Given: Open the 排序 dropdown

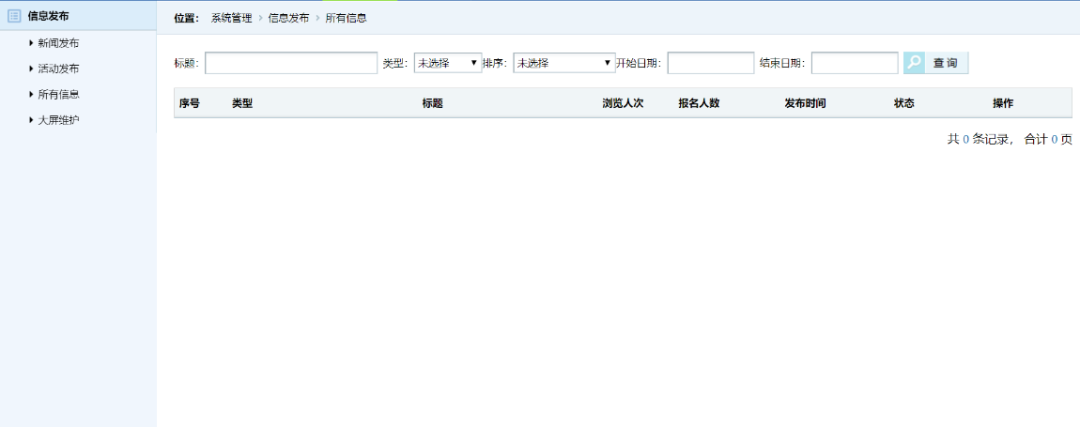Looking at the screenshot, I should click(564, 63).
